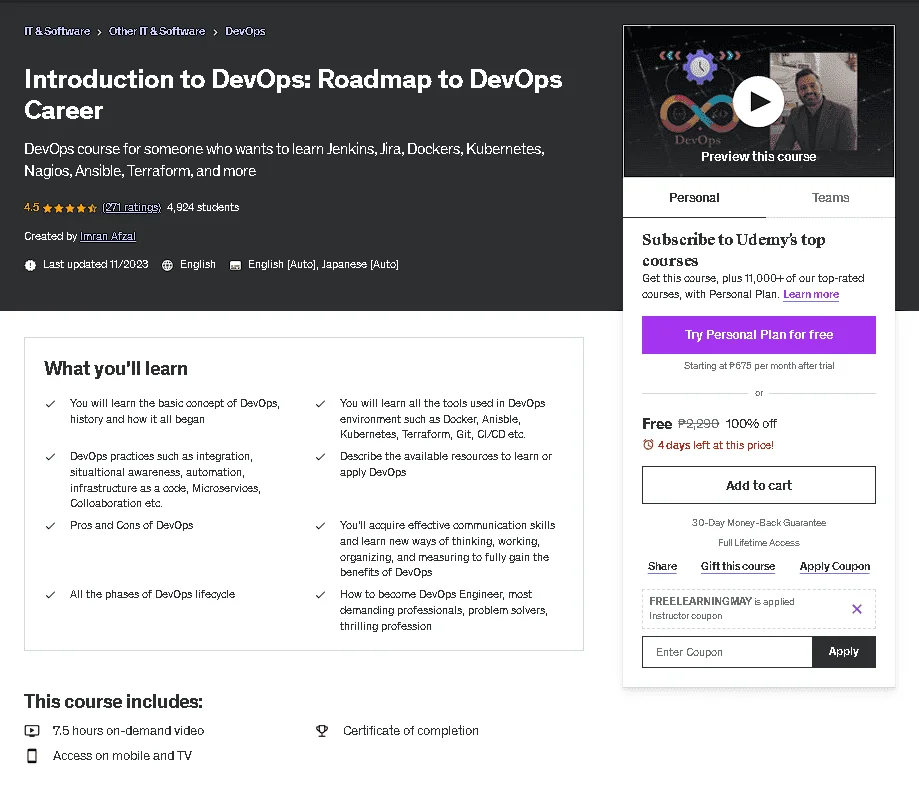This screenshot has width=919, height=791.
Task: Click the '100% off' discount text
Action: [751, 424]
